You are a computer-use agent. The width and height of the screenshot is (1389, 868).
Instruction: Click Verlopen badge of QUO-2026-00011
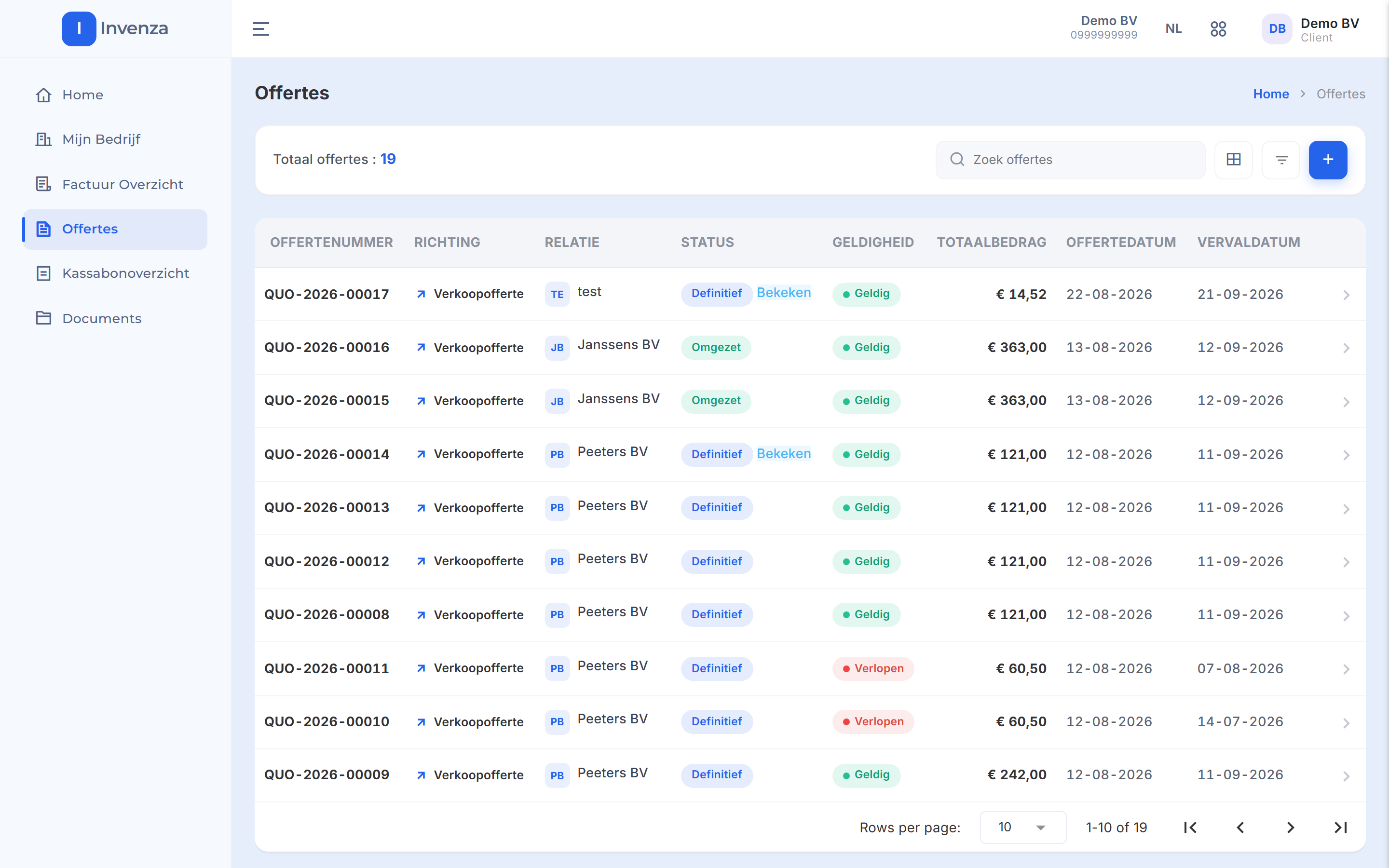[x=873, y=668]
